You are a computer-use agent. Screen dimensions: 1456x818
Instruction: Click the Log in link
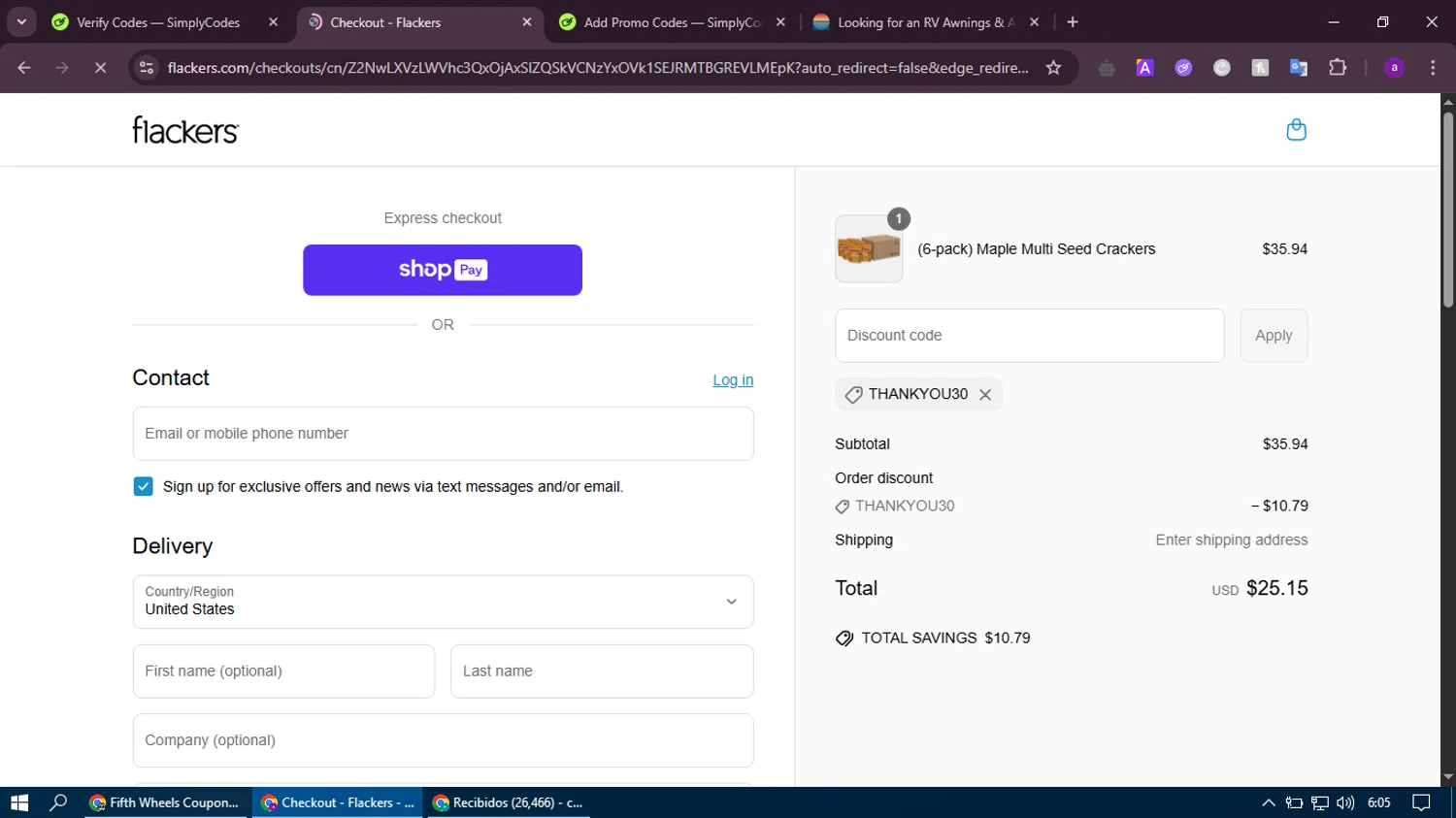(x=733, y=380)
